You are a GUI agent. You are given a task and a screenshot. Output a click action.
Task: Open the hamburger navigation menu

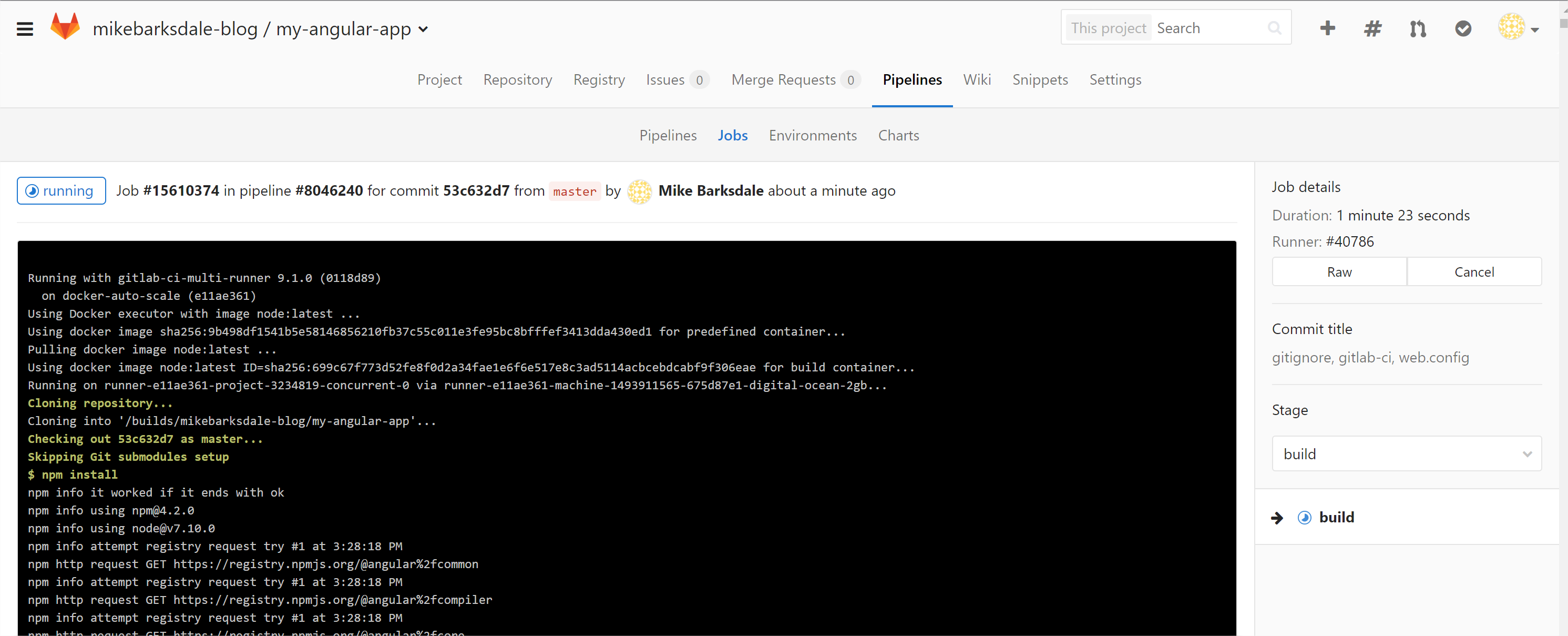[25, 28]
